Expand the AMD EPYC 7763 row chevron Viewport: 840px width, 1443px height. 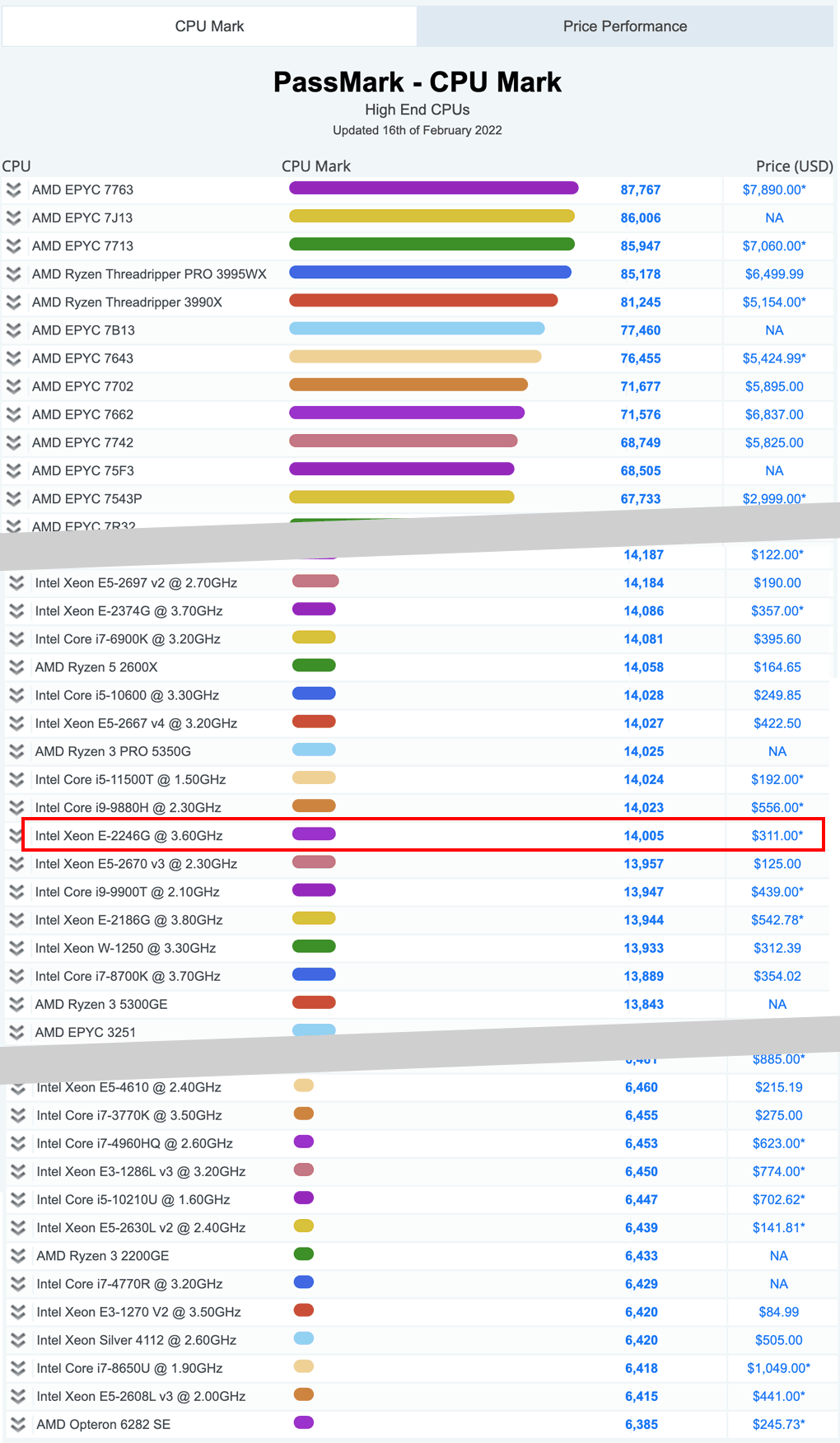[14, 190]
